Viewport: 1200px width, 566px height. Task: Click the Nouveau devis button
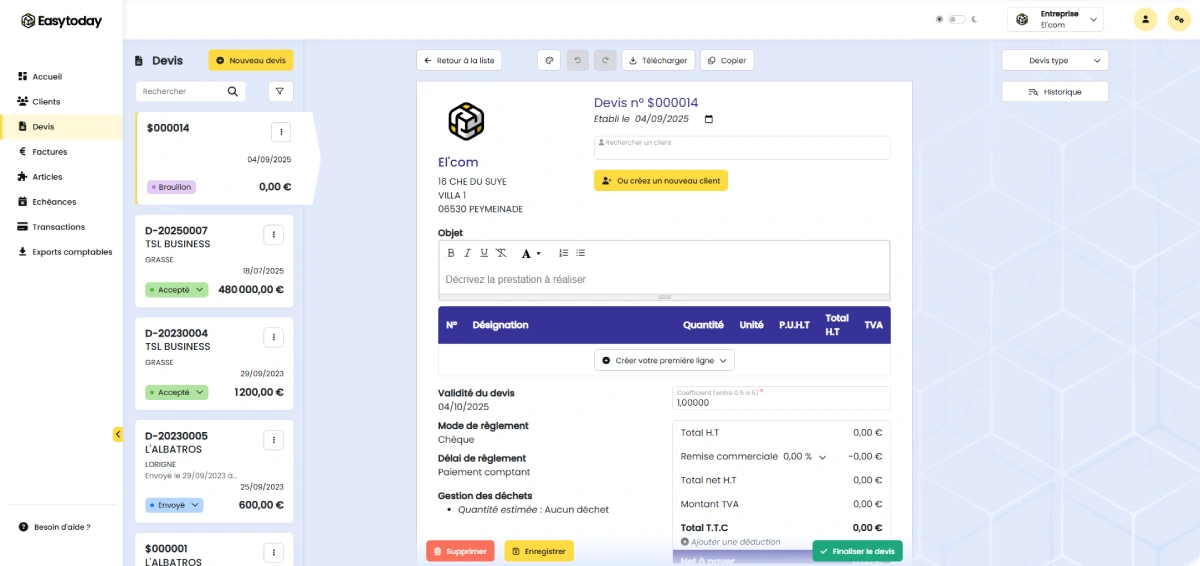point(251,61)
